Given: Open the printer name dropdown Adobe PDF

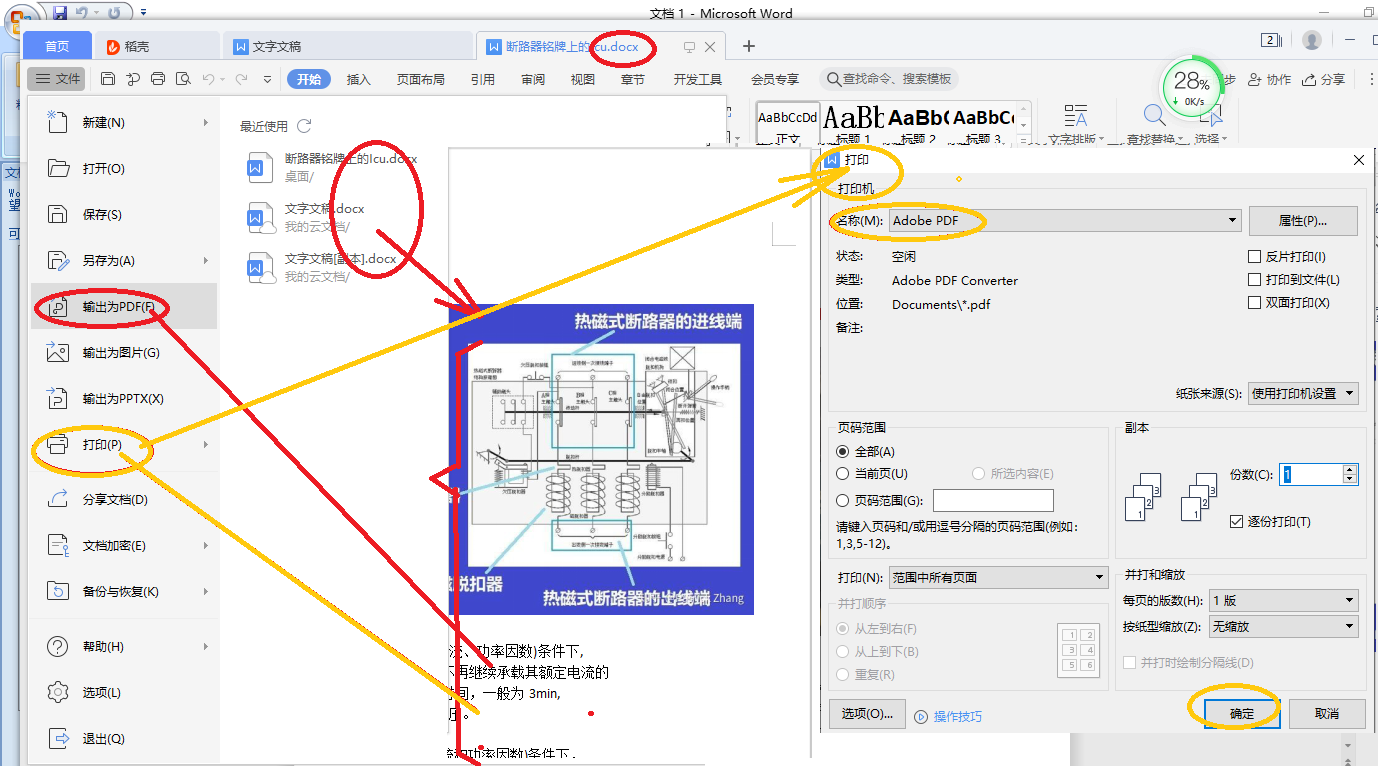Looking at the screenshot, I should coord(1065,220).
